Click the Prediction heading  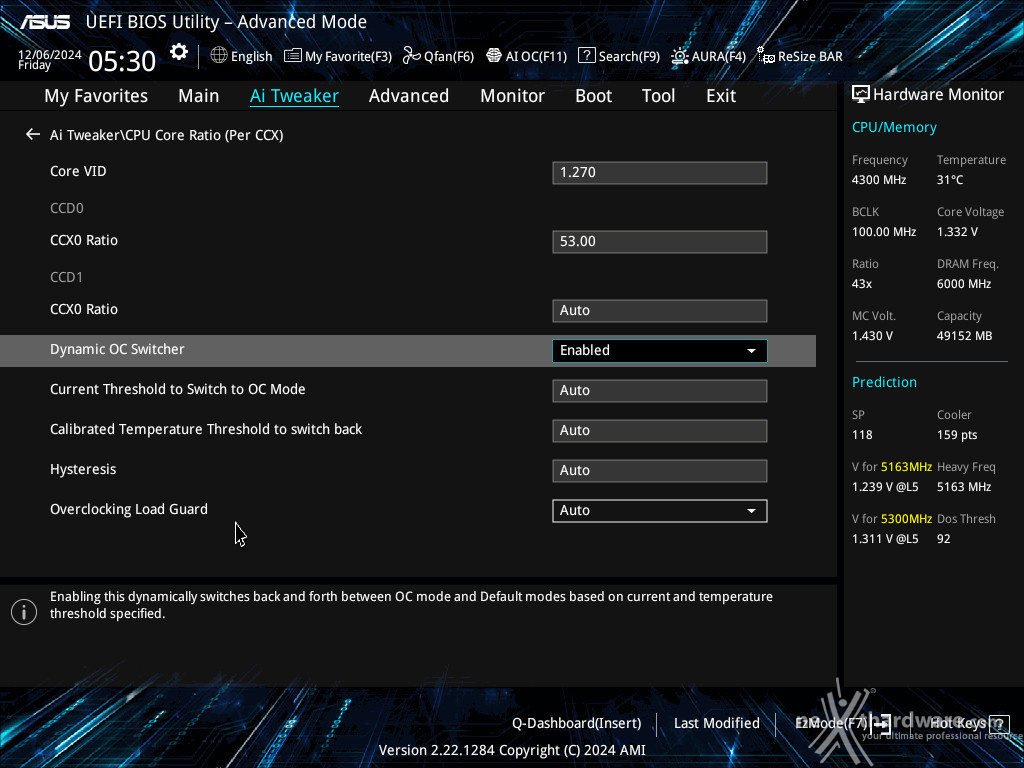pos(884,382)
